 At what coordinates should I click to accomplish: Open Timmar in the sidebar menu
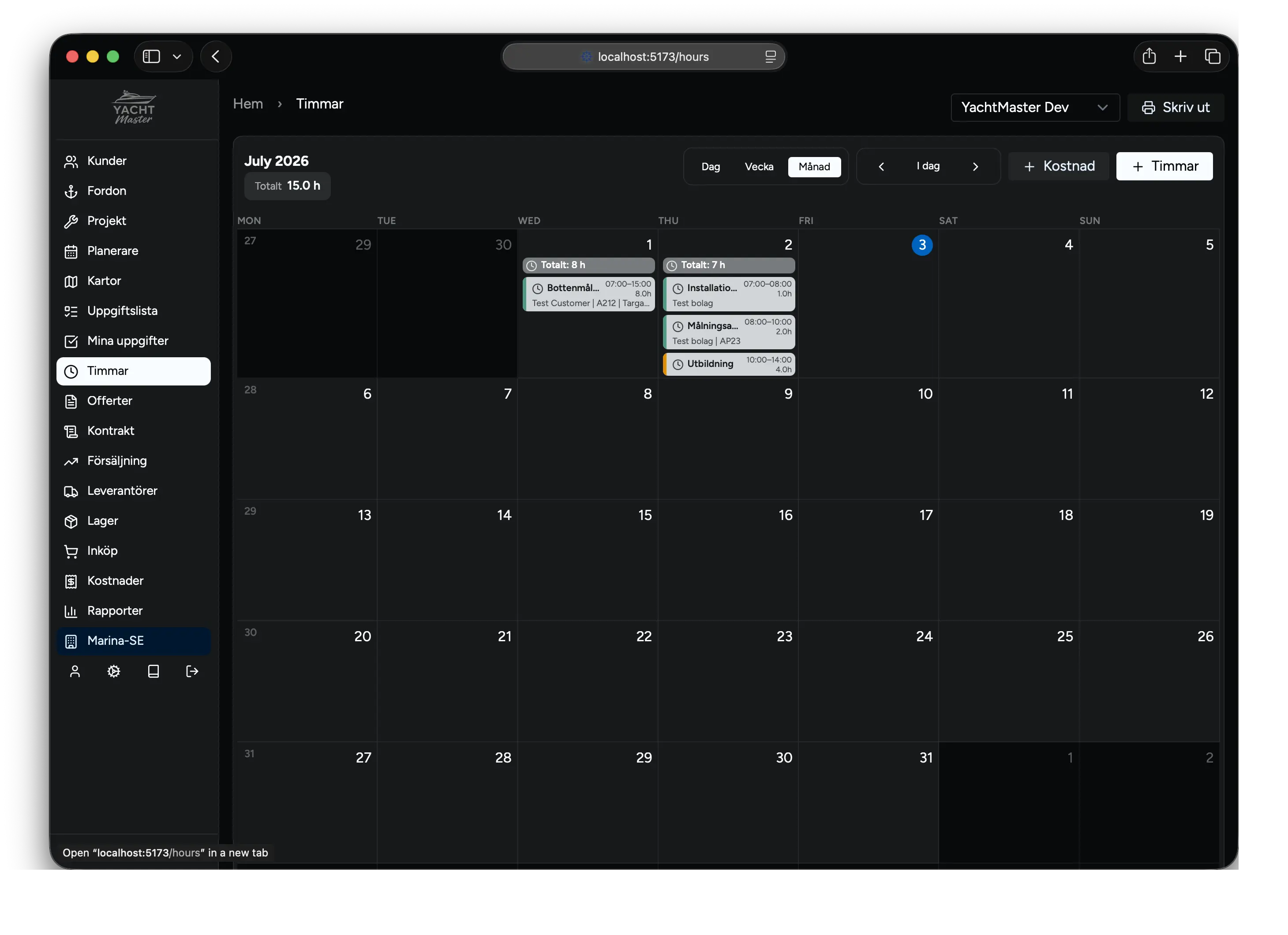point(134,371)
